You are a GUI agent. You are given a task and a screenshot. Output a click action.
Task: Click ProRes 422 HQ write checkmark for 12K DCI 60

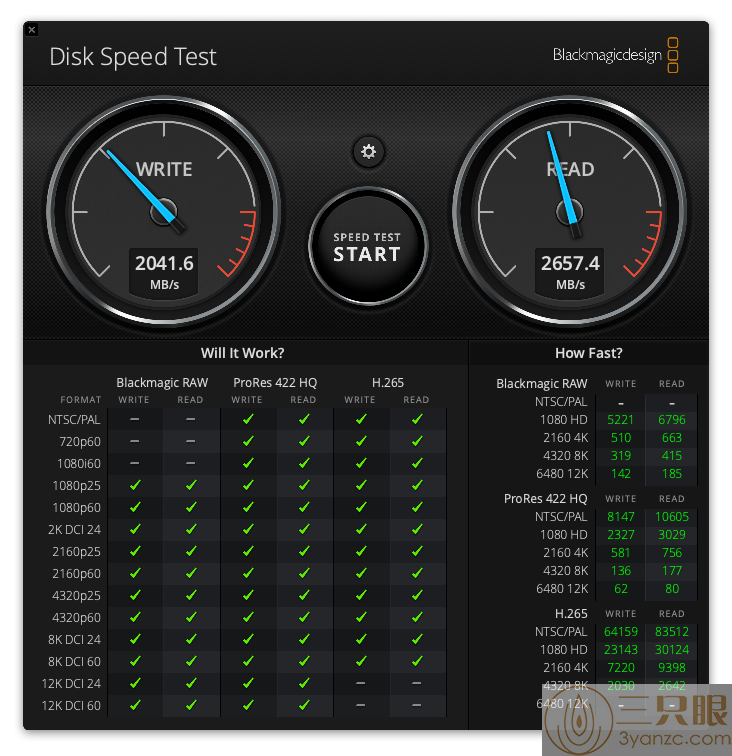pyautogui.click(x=248, y=705)
